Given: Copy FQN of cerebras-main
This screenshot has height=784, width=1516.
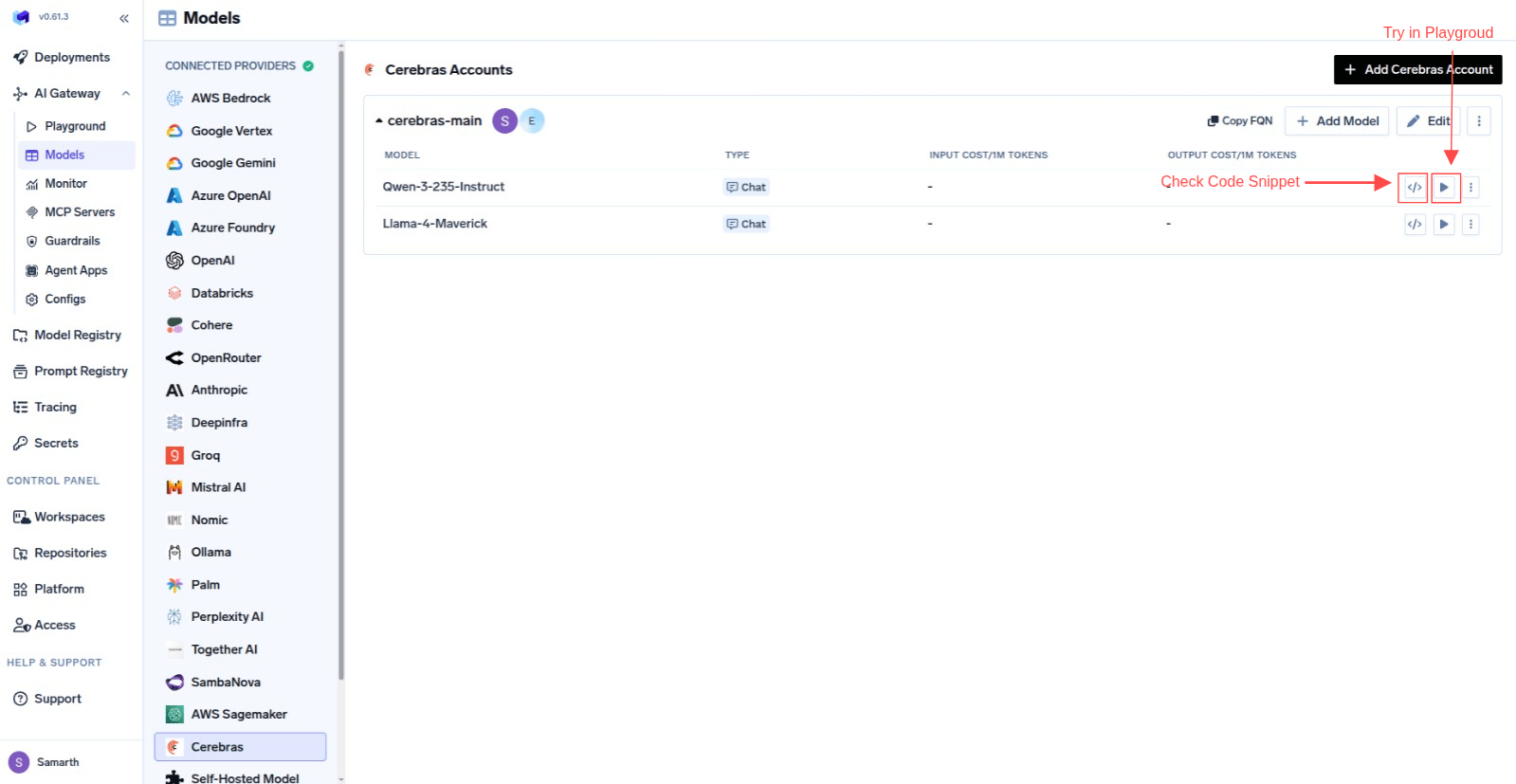Looking at the screenshot, I should coord(1240,121).
